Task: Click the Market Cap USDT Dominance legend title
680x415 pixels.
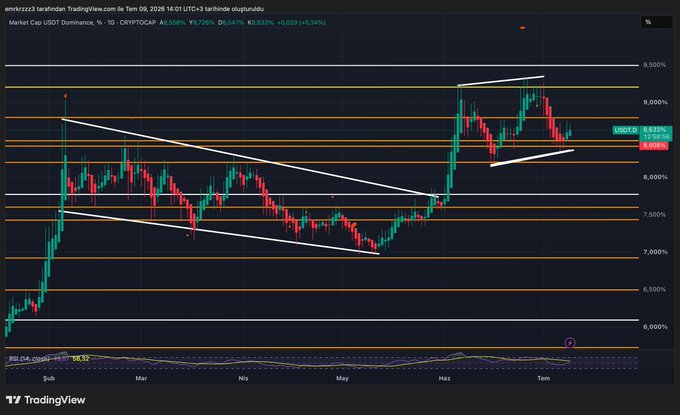Action: [x=82, y=22]
